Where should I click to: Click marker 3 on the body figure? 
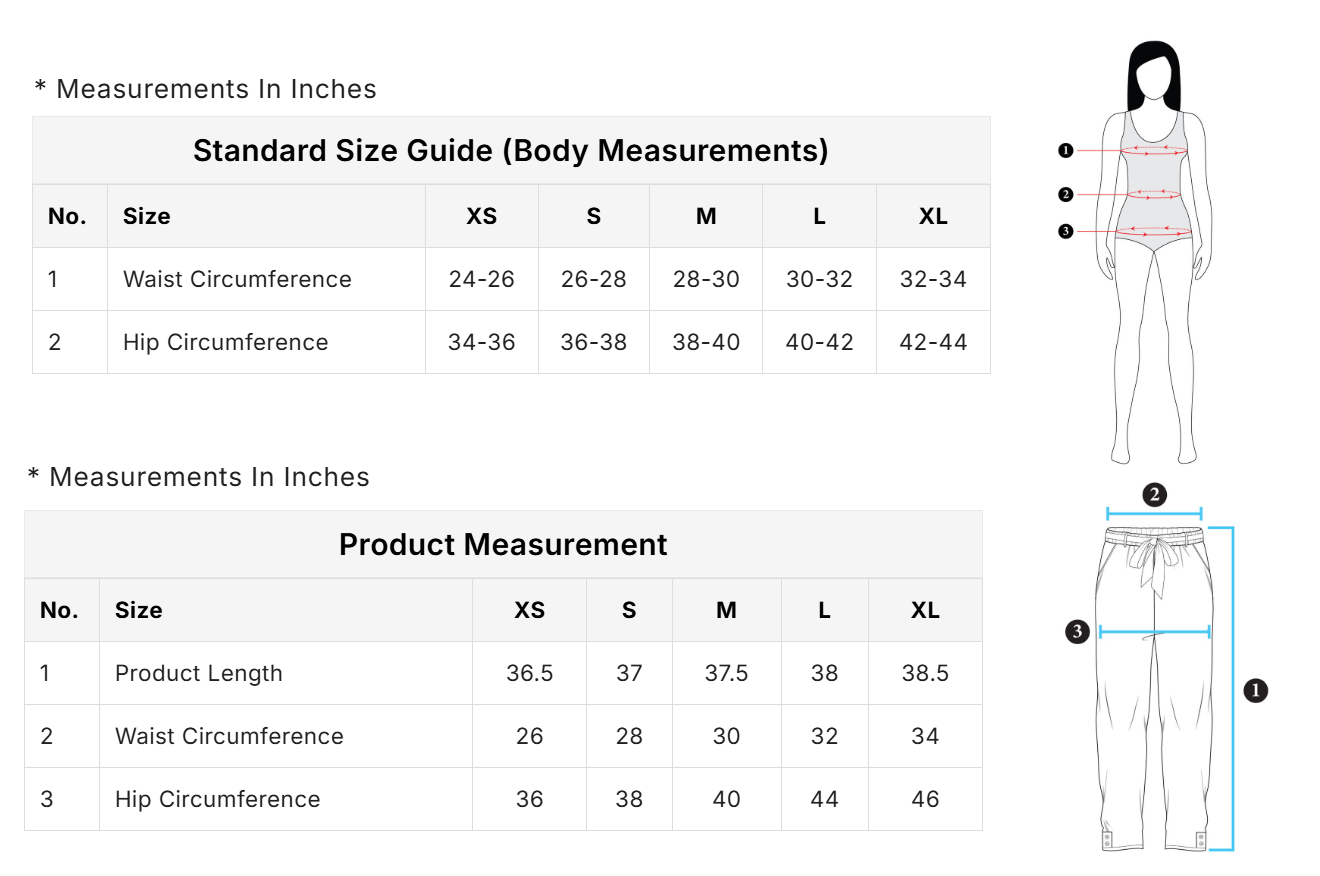coord(1065,232)
